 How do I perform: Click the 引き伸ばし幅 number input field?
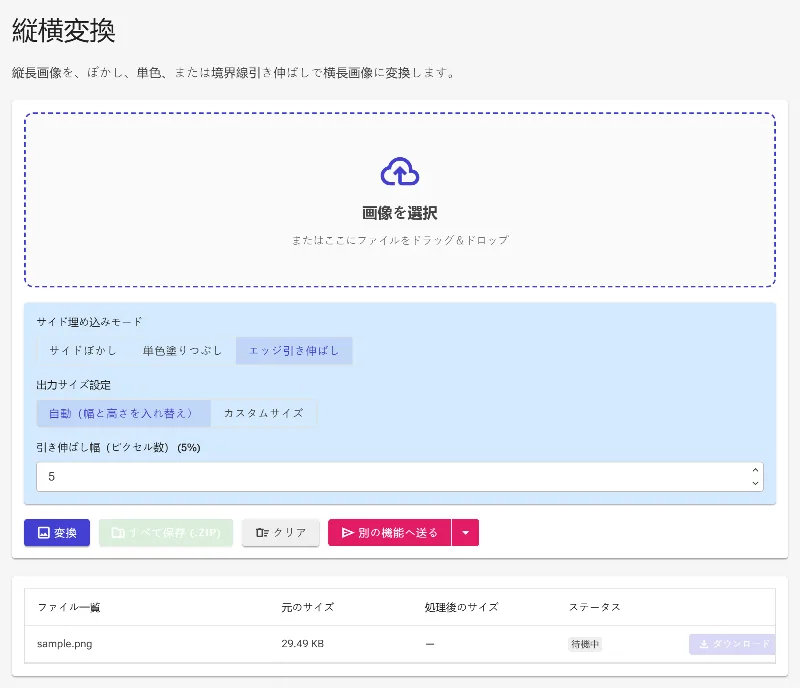pos(400,477)
